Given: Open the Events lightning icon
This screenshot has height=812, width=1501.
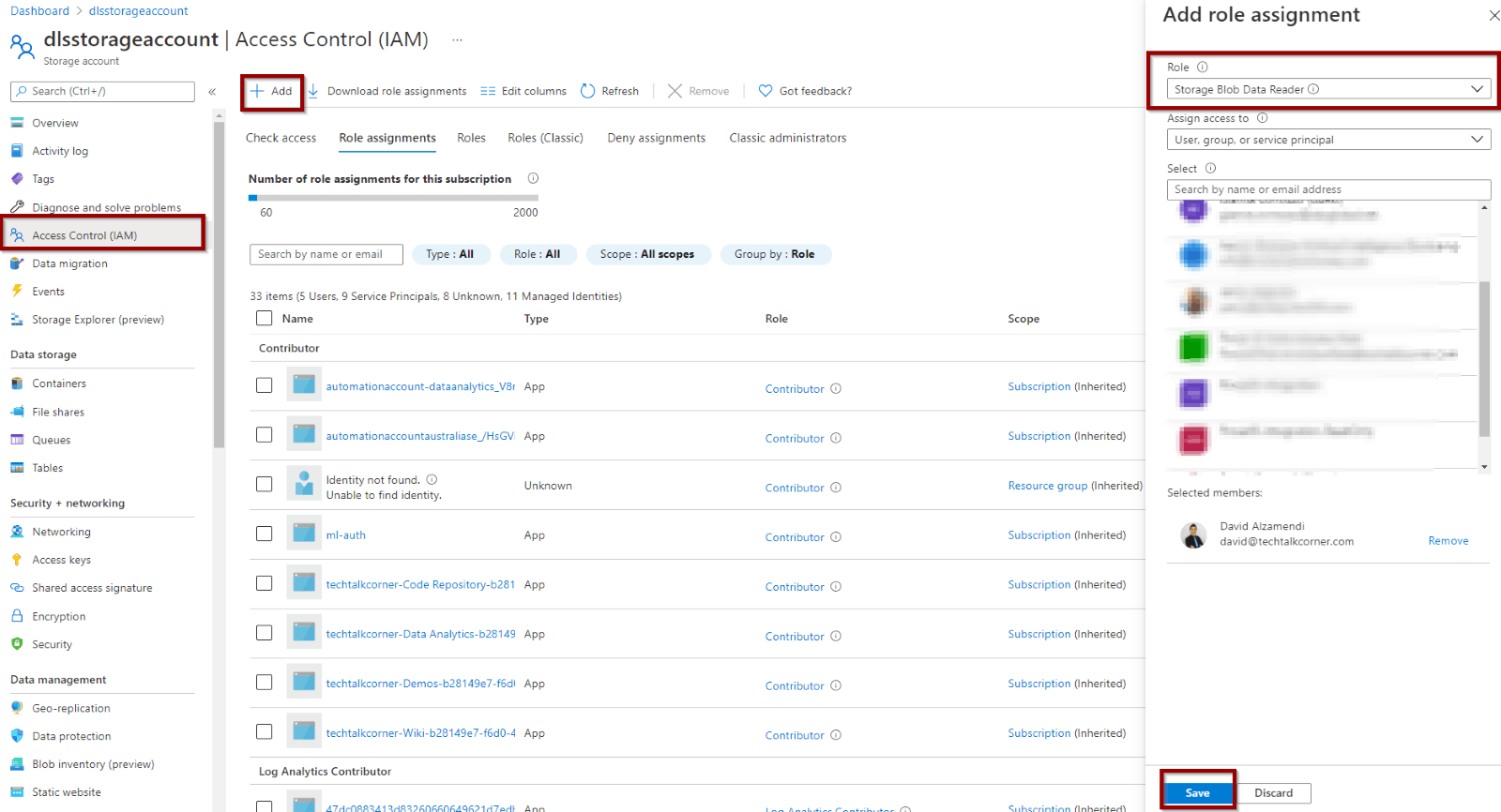Looking at the screenshot, I should click(x=17, y=292).
